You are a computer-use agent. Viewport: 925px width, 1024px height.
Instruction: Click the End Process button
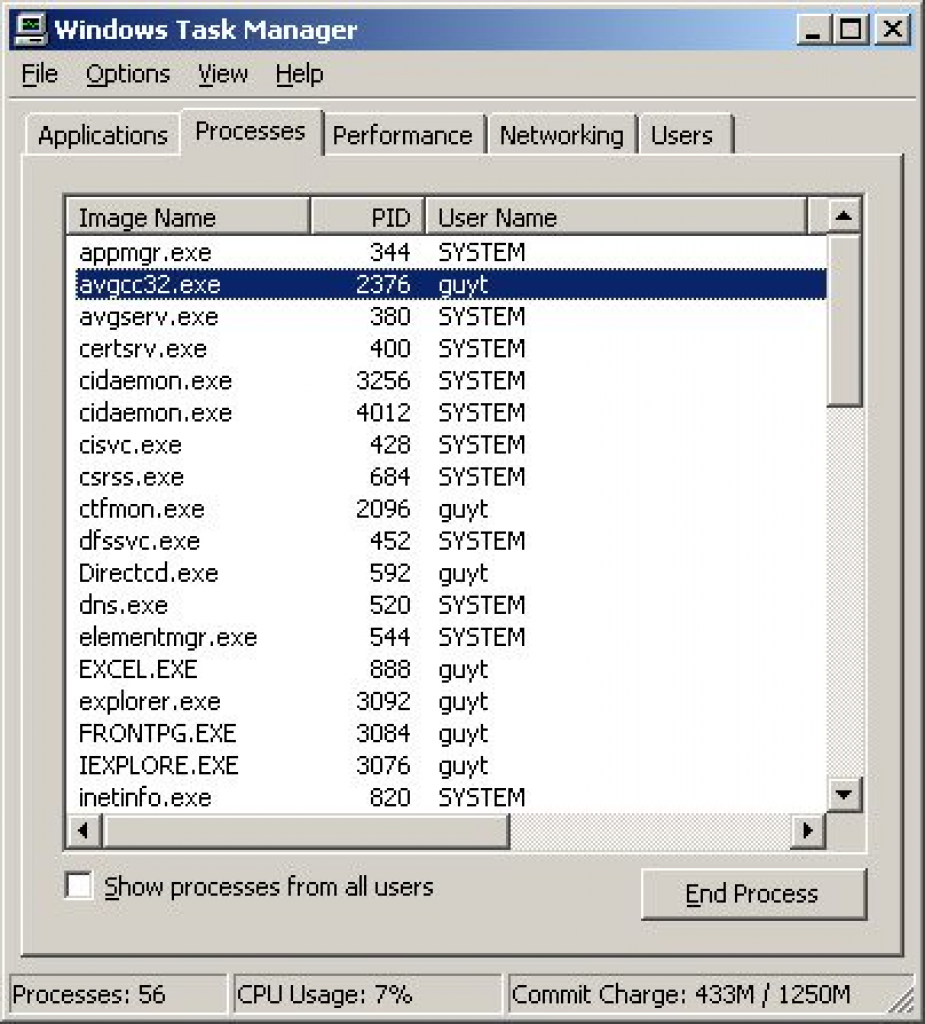coord(754,893)
